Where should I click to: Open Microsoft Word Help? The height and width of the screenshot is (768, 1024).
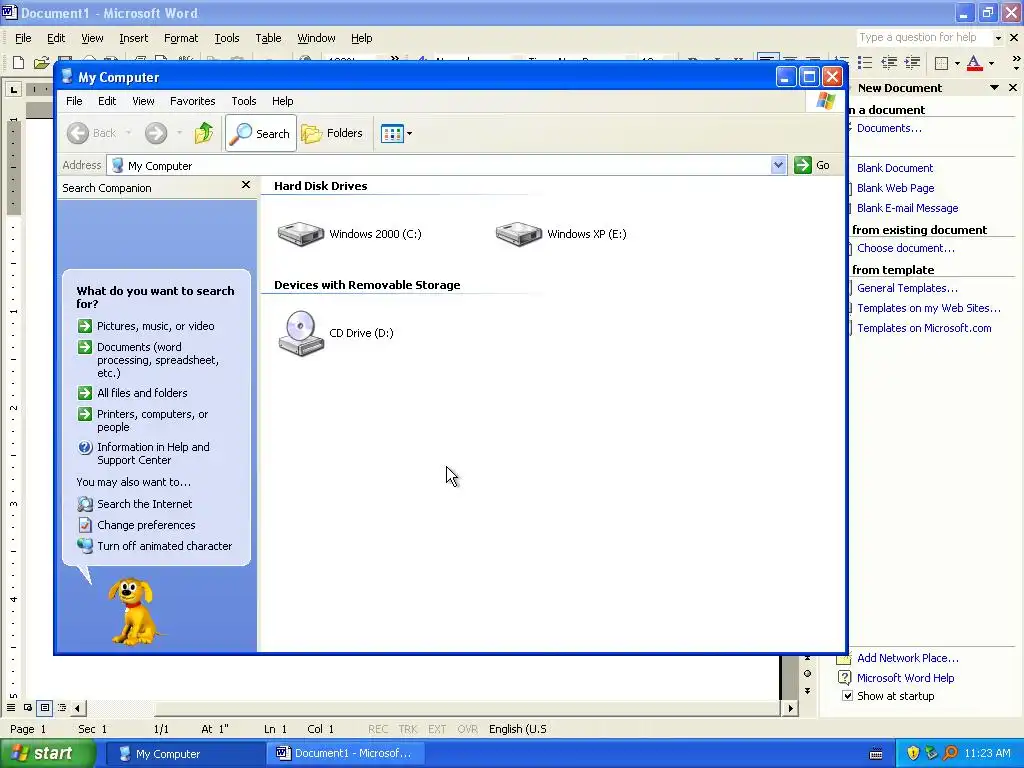[x=905, y=679]
